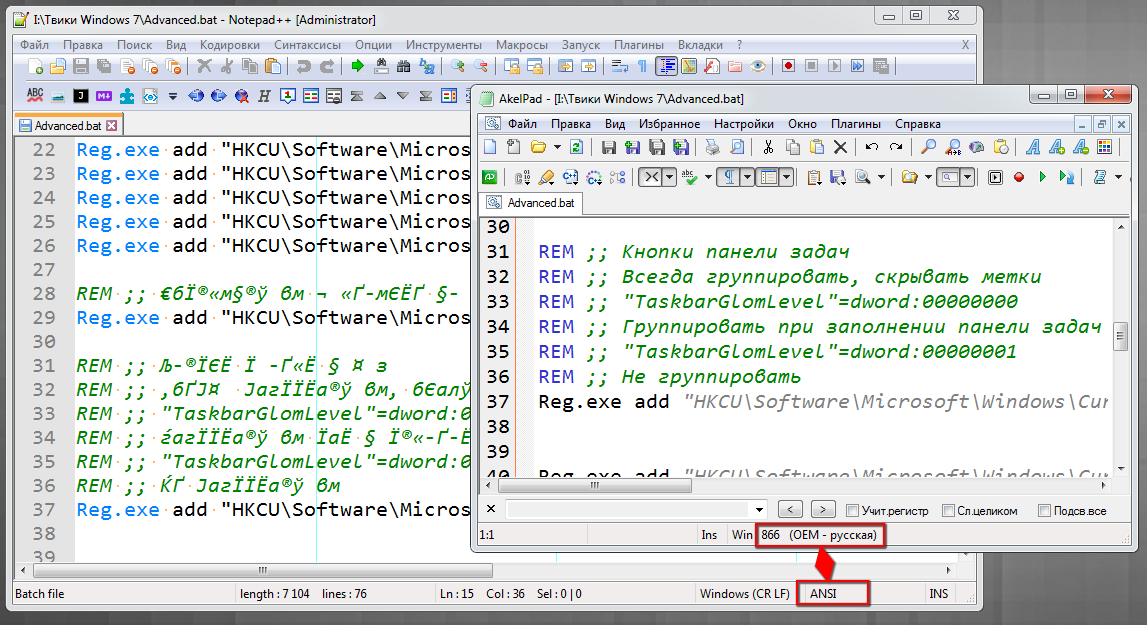Expand spell-check dropdown arrow in AkelPad
Screen dimensions: 1147x625
coord(707,177)
